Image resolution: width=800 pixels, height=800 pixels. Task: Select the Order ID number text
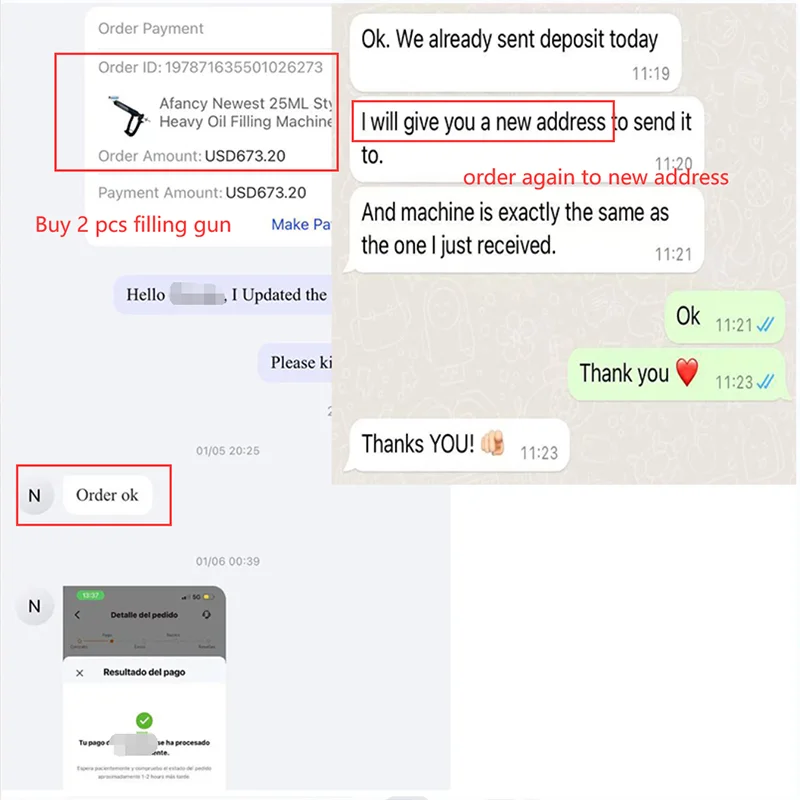click(x=244, y=67)
